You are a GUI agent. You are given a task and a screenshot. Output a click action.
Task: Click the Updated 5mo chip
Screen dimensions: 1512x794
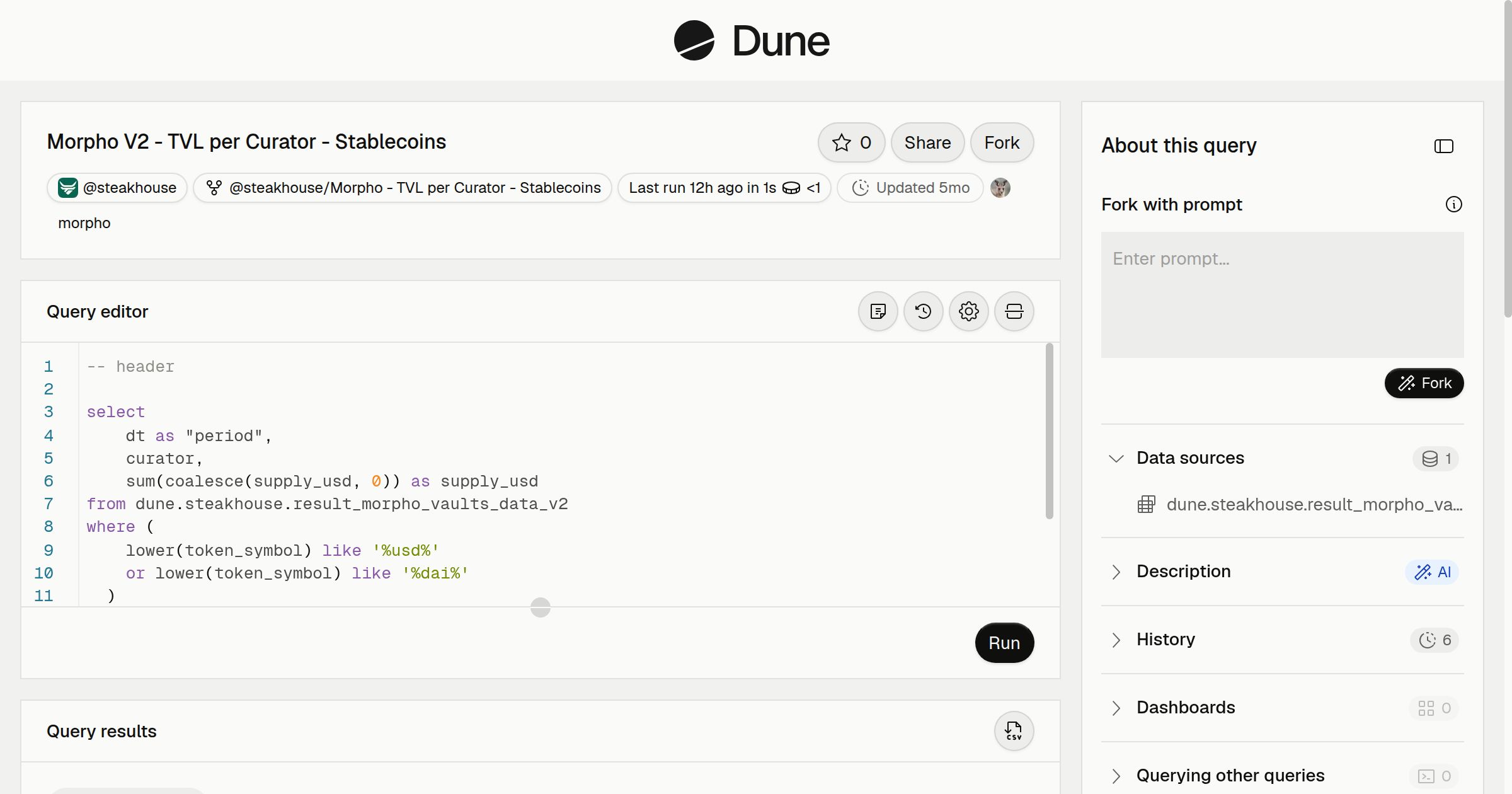tap(910, 188)
